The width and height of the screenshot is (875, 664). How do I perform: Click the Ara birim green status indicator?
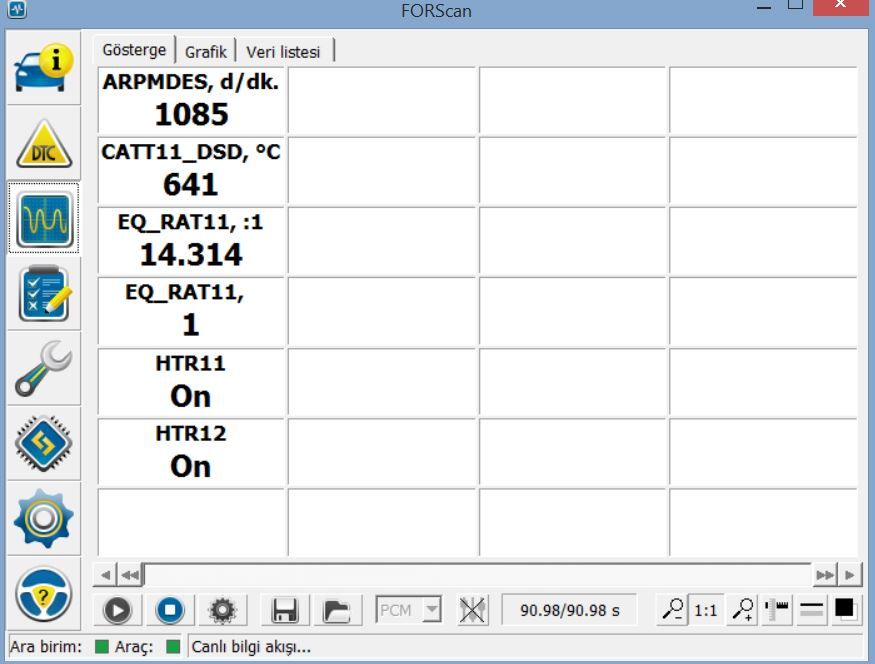click(102, 647)
